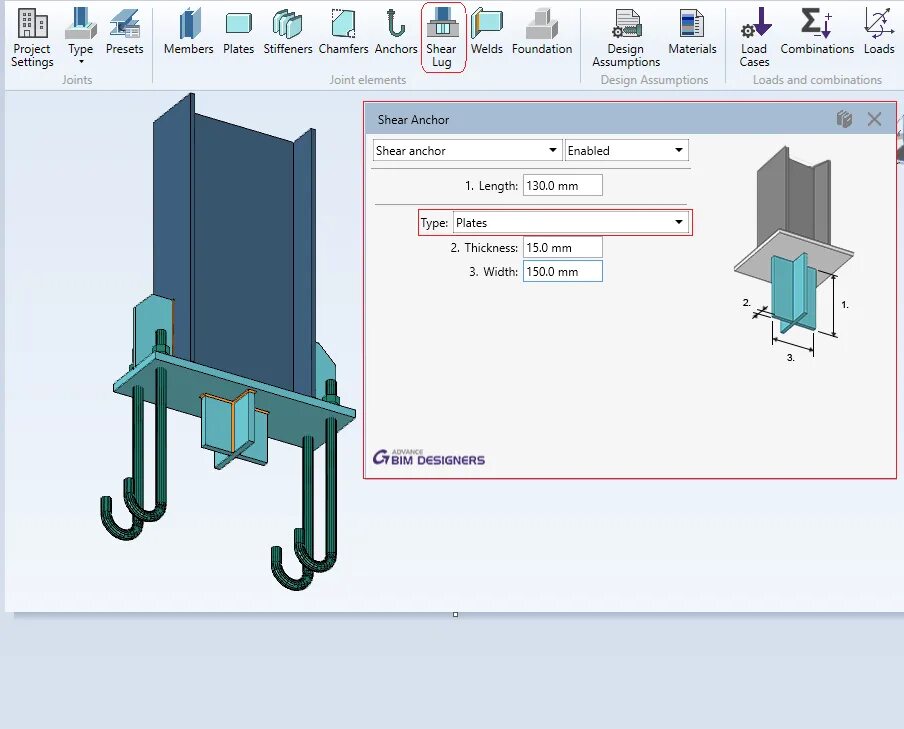904x729 pixels.
Task: Click the shear anchor diagram preview
Action: pos(794,254)
